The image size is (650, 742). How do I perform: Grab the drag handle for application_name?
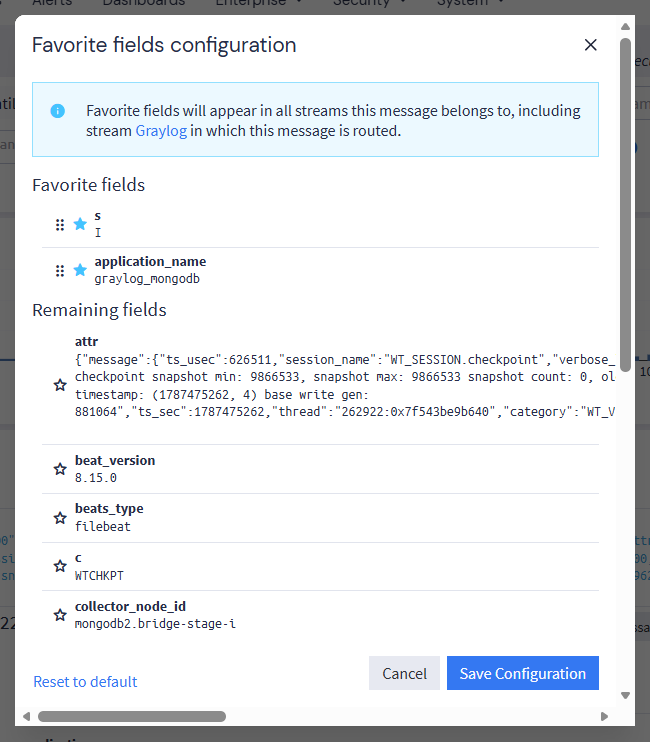pos(60,271)
